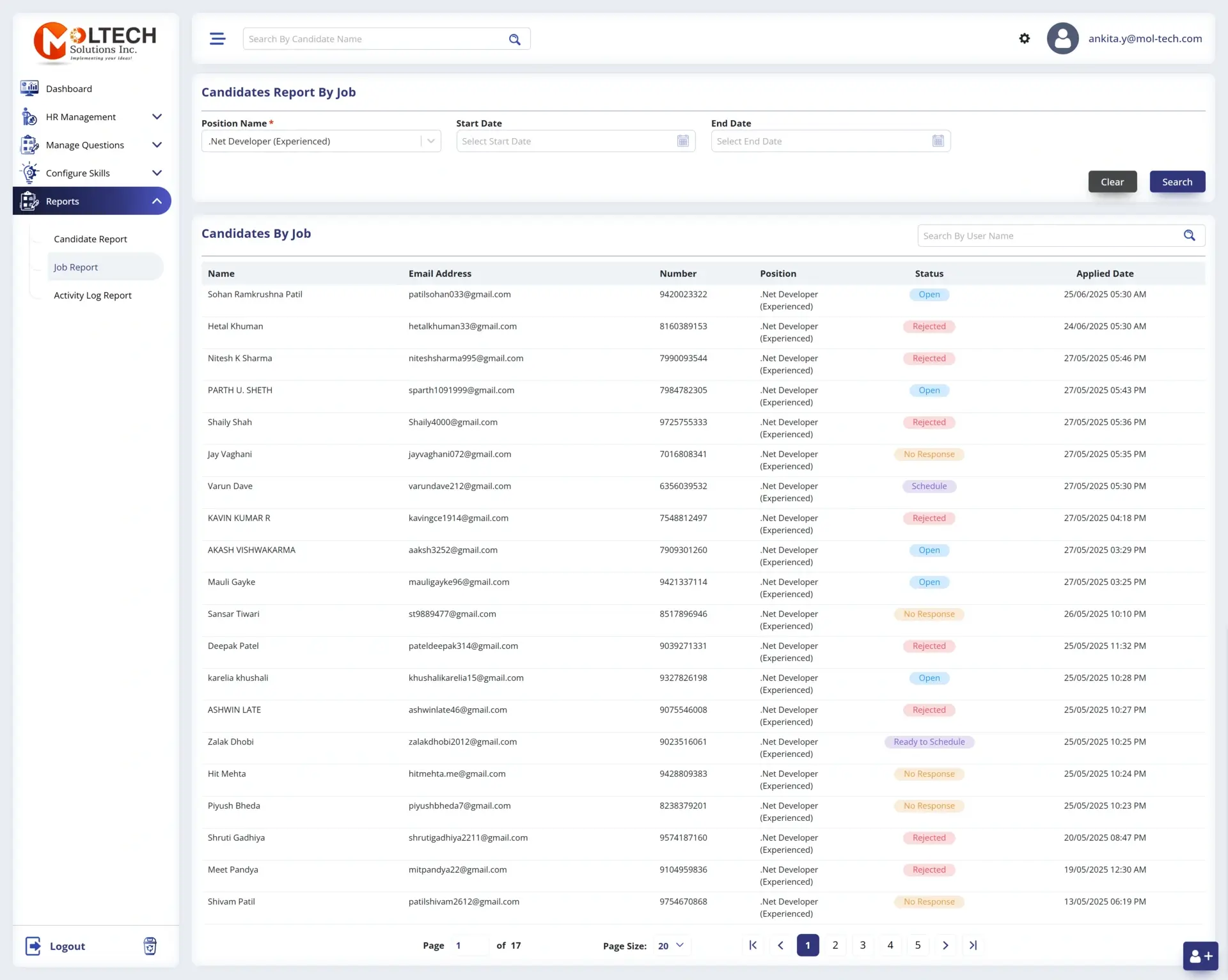Open the Job Report menu item
The width and height of the screenshot is (1228, 980).
(75, 267)
